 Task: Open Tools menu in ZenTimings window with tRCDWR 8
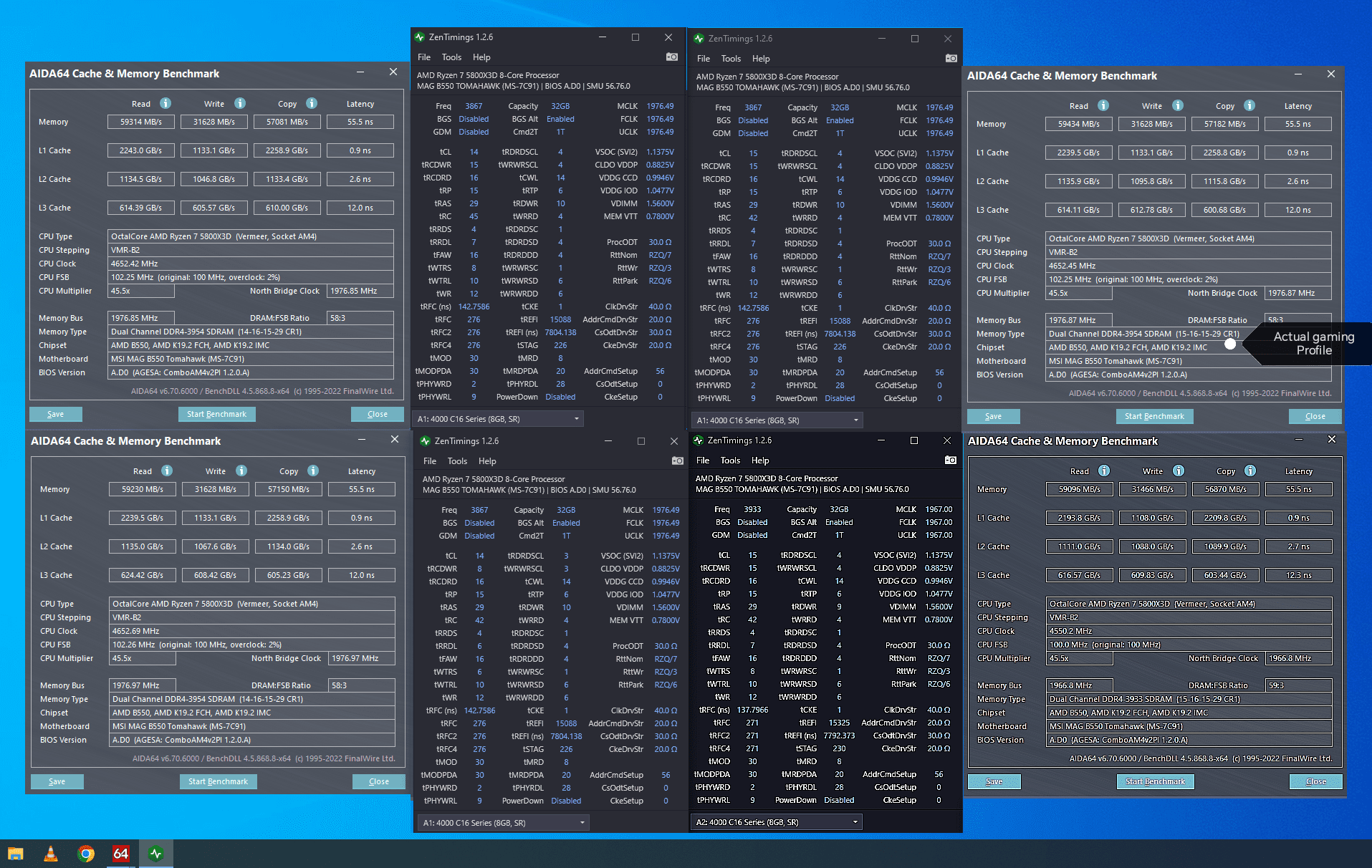pyautogui.click(x=457, y=461)
